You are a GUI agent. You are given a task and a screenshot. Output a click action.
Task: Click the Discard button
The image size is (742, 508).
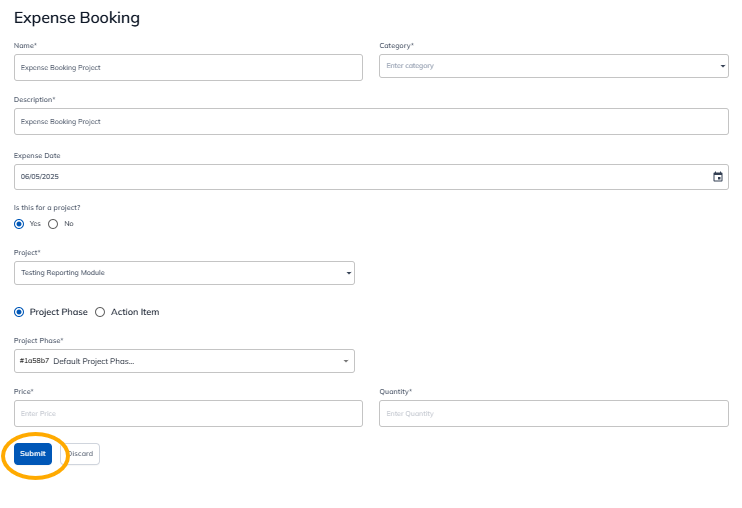[81, 454]
